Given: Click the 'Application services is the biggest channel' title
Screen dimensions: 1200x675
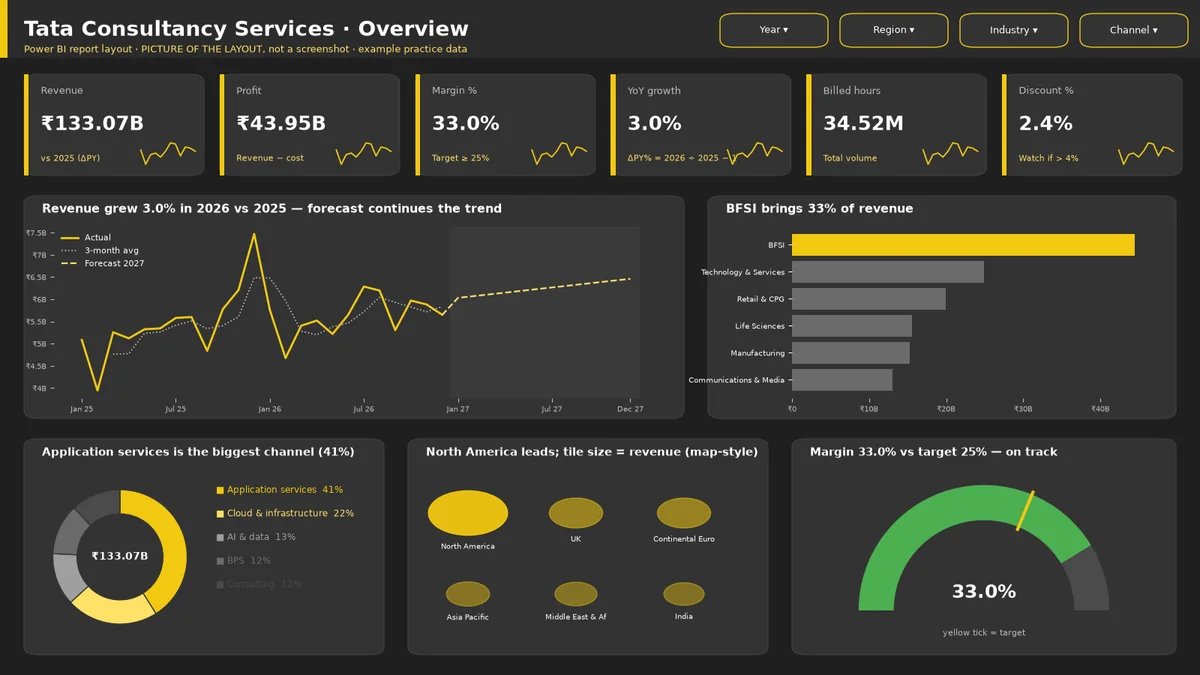Looking at the screenshot, I should click(x=198, y=452).
